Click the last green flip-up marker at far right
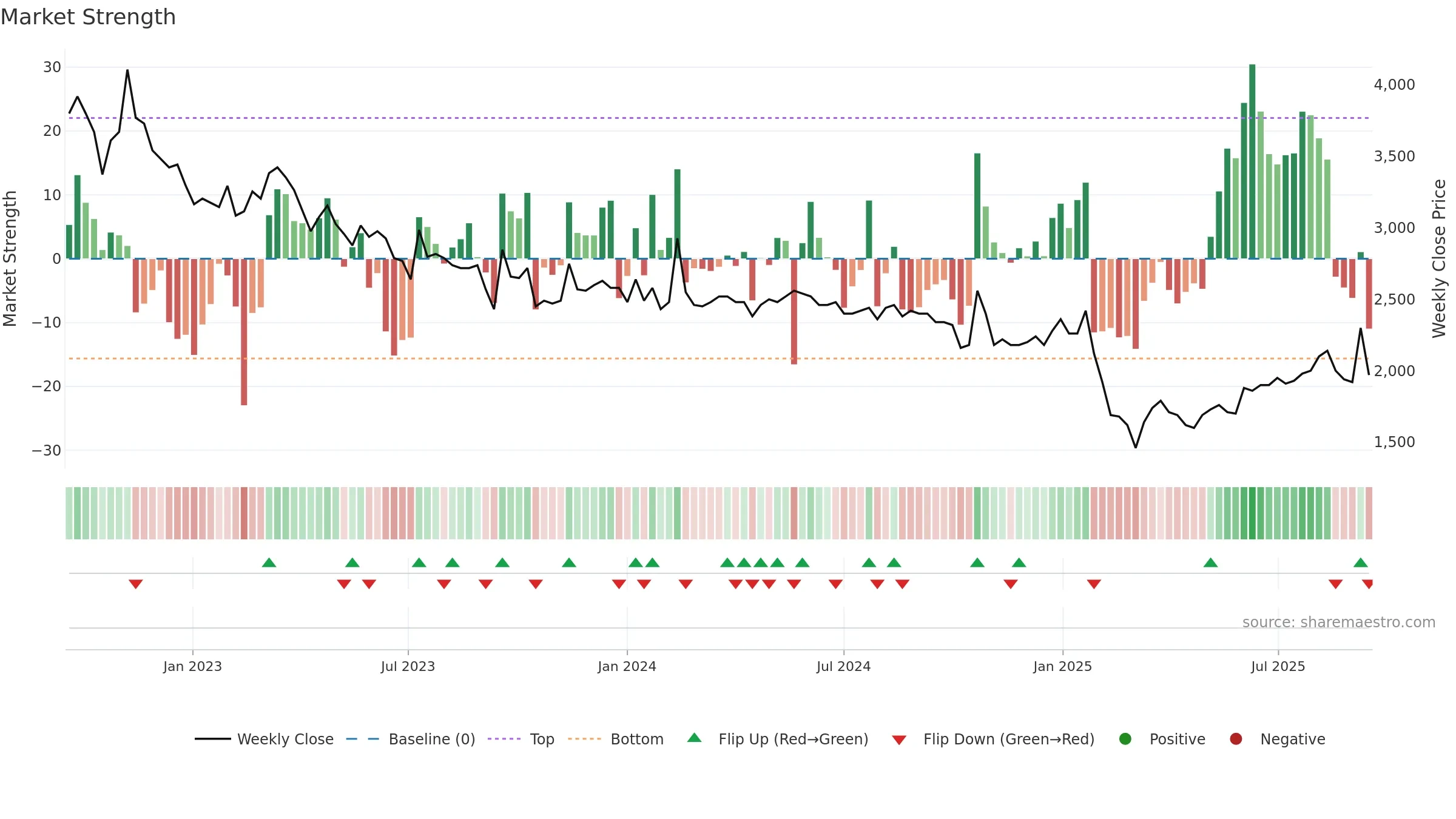The image size is (1456, 819). click(1361, 562)
